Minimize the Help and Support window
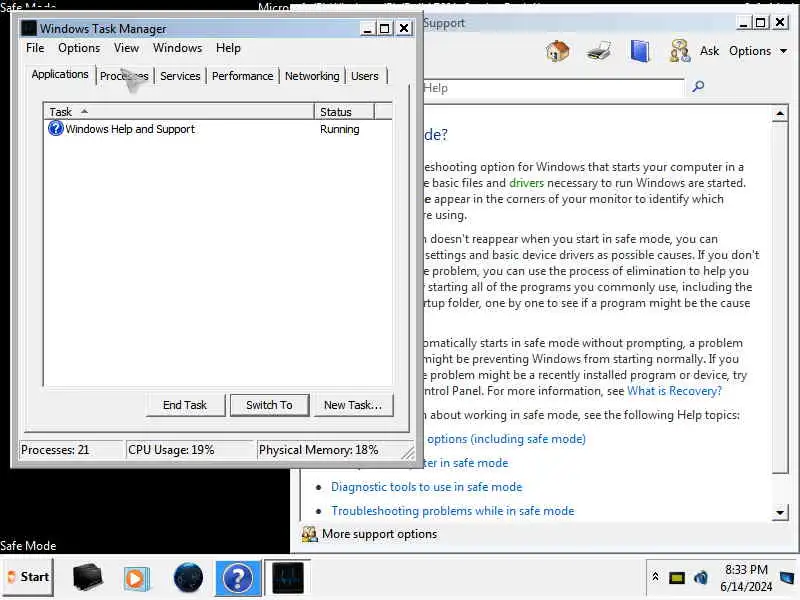This screenshot has height=600, width=800. coord(743,22)
